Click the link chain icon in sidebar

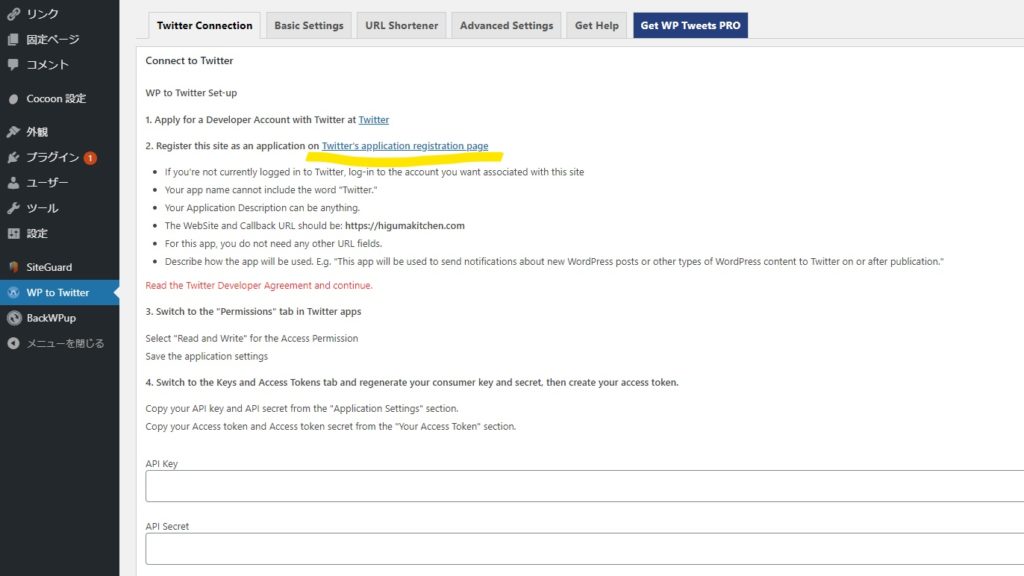pyautogui.click(x=13, y=14)
